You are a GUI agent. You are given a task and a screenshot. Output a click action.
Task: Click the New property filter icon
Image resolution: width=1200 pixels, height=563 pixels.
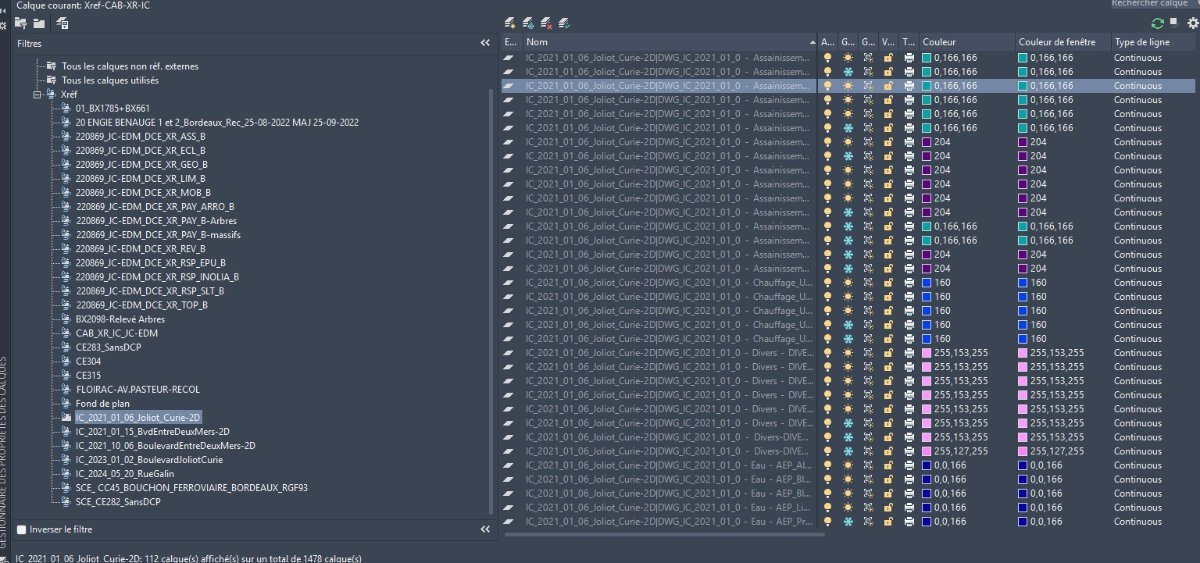tap(20, 22)
